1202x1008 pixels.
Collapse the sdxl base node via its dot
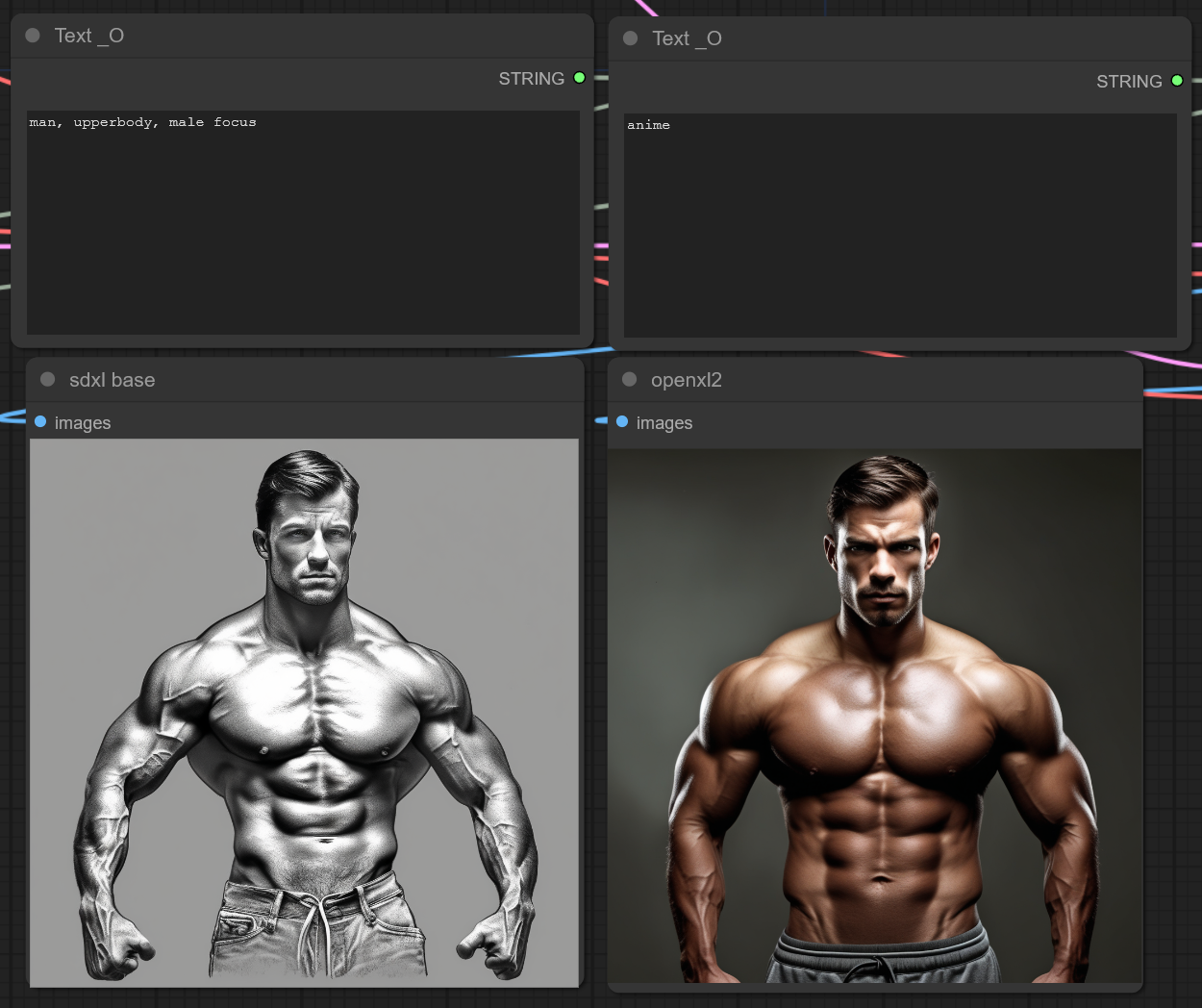(x=47, y=379)
